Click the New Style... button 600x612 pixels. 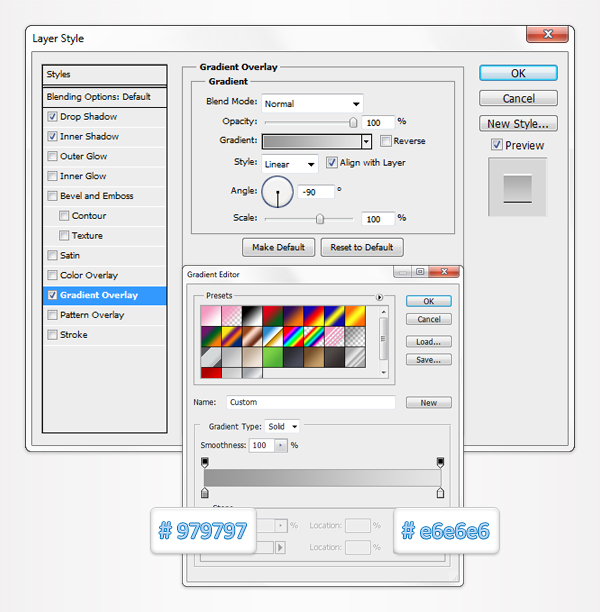(518, 124)
